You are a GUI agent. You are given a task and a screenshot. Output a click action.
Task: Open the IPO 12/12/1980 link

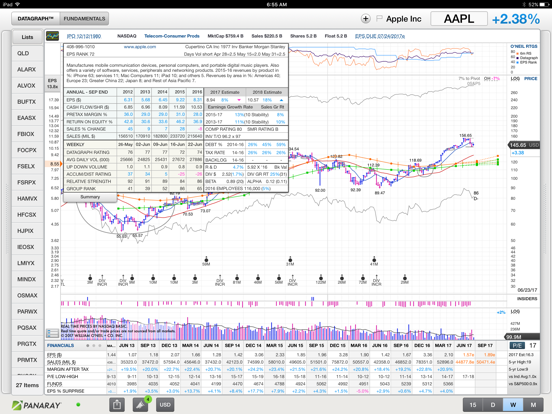pyautogui.click(x=84, y=36)
